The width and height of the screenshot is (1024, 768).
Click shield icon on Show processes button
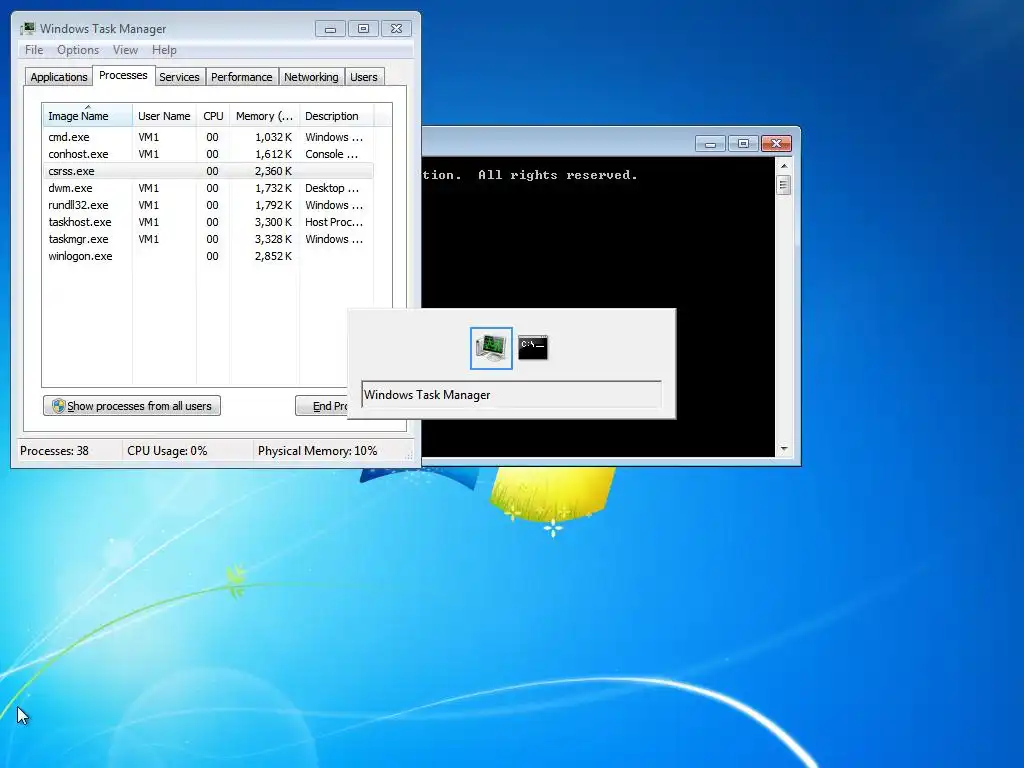pos(58,406)
